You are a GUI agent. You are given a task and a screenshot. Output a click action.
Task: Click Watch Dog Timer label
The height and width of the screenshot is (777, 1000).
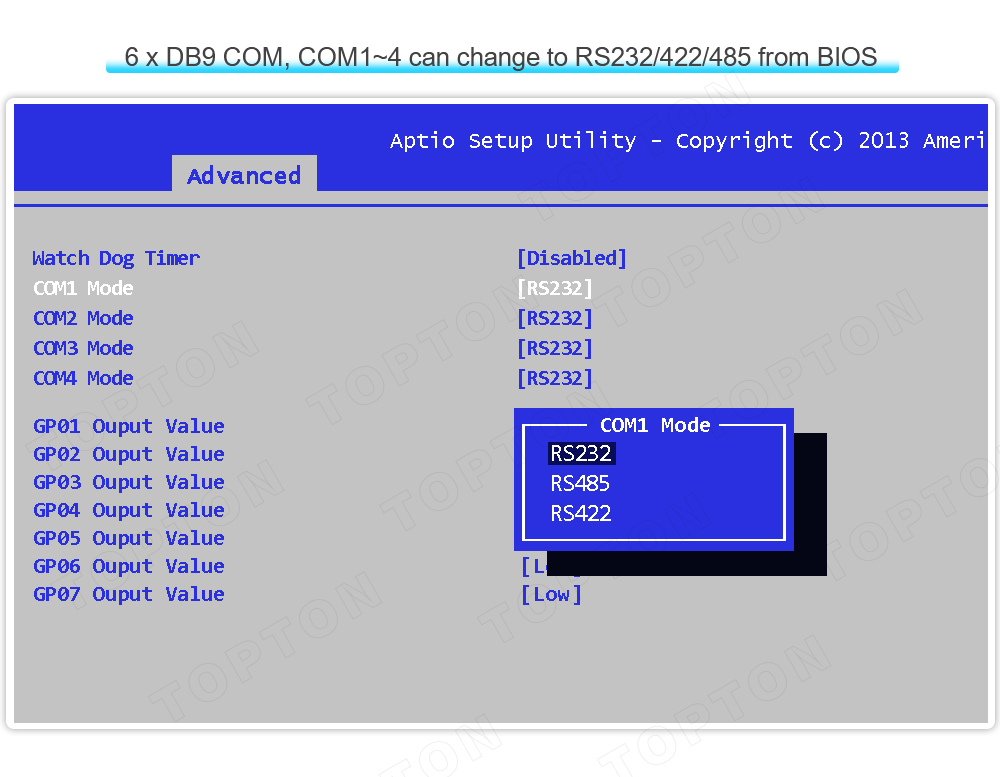click(x=116, y=258)
